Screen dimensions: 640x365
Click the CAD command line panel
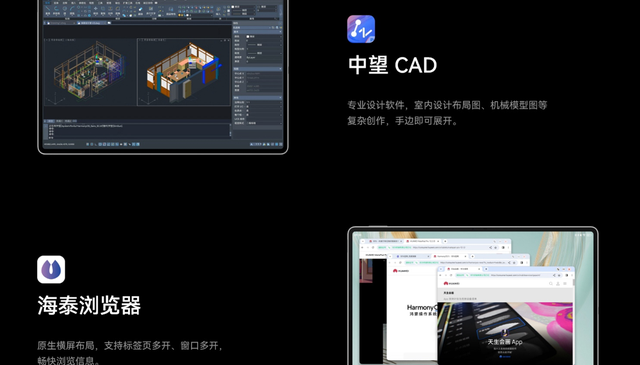point(138,131)
